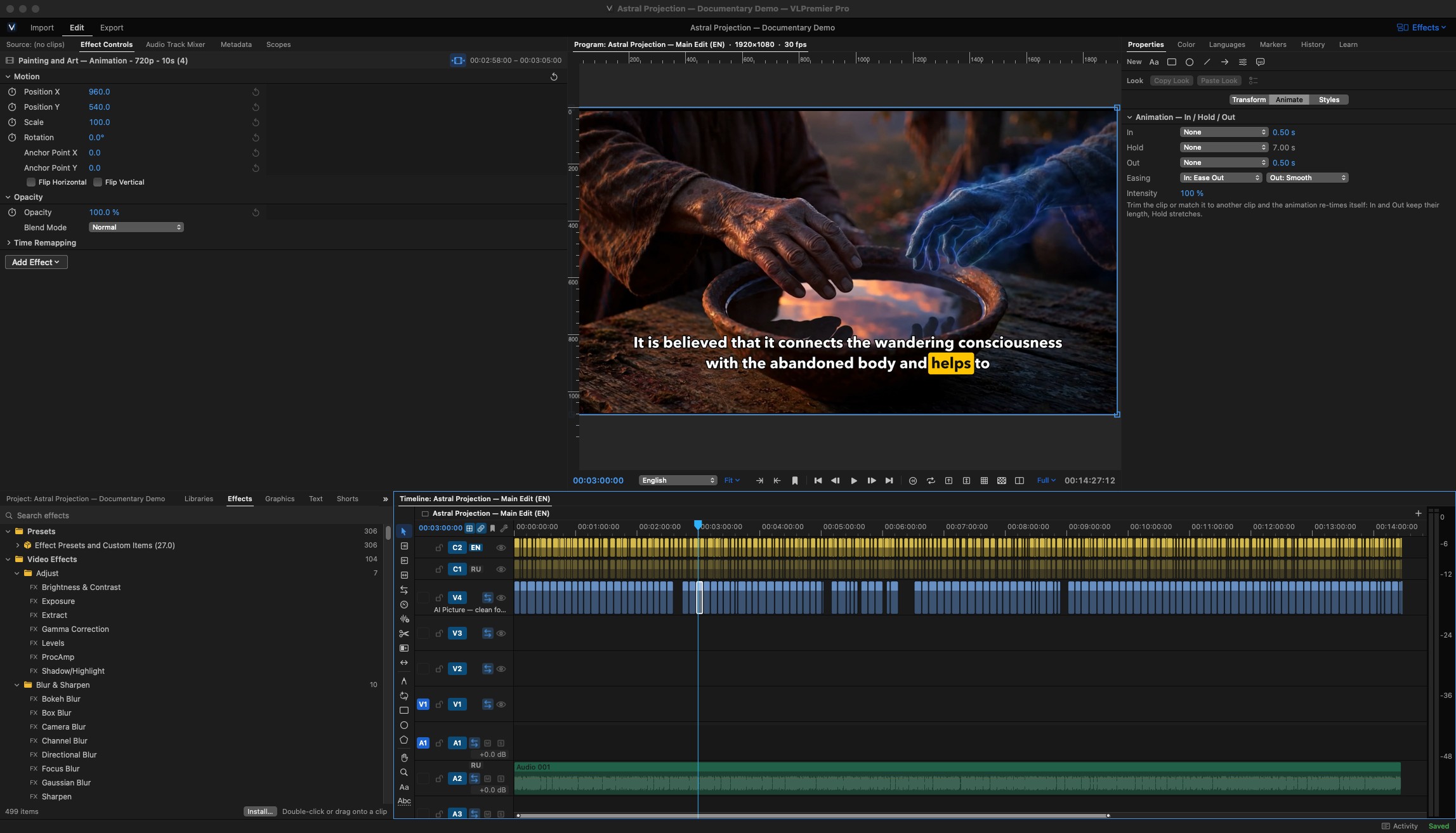This screenshot has width=1456, height=833.
Task: Enable the Flip Horizontal checkbox
Action: click(30, 182)
